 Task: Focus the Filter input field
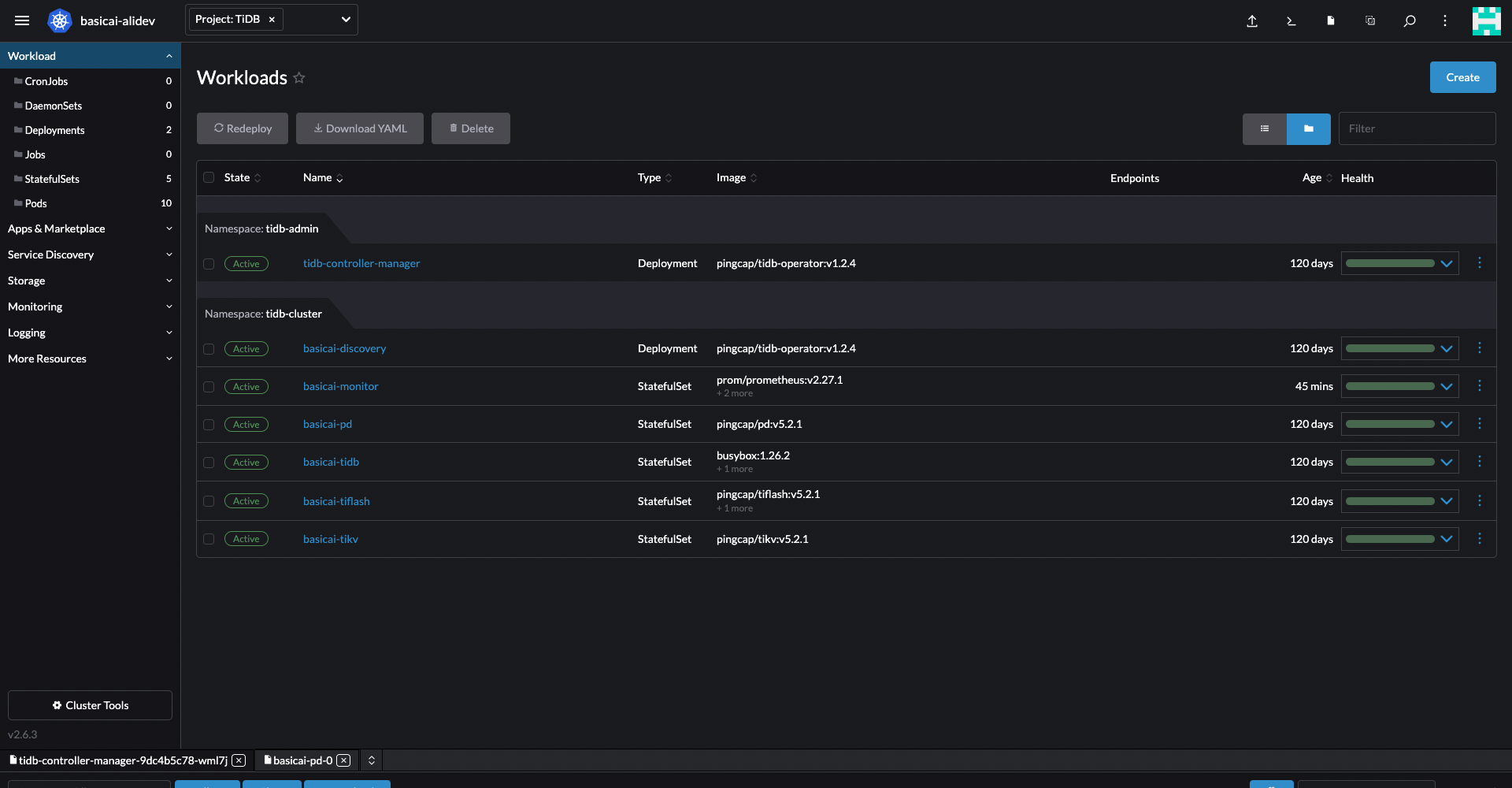click(x=1417, y=128)
